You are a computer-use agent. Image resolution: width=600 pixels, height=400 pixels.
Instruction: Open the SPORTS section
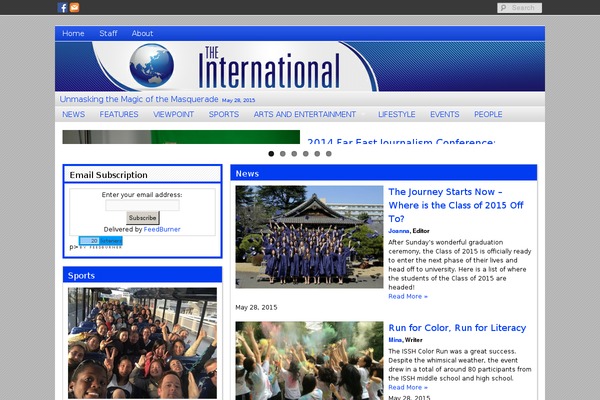(224, 114)
